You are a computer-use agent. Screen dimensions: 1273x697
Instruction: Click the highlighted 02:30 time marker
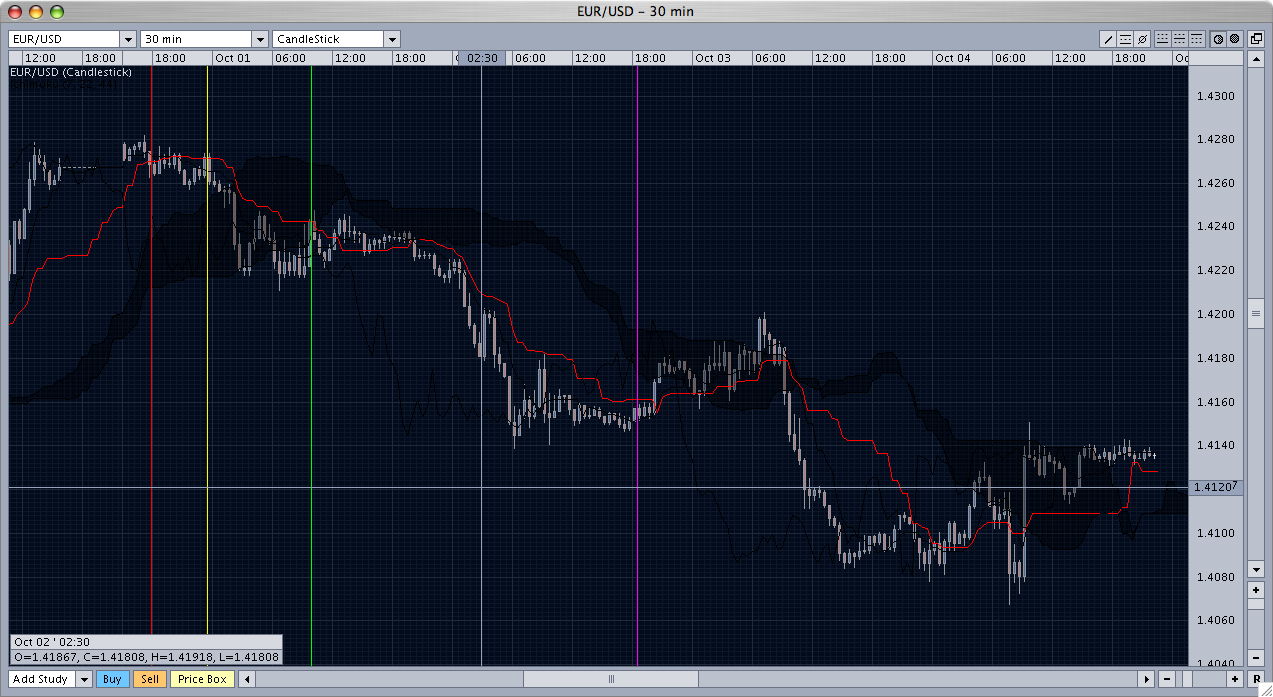coord(482,58)
